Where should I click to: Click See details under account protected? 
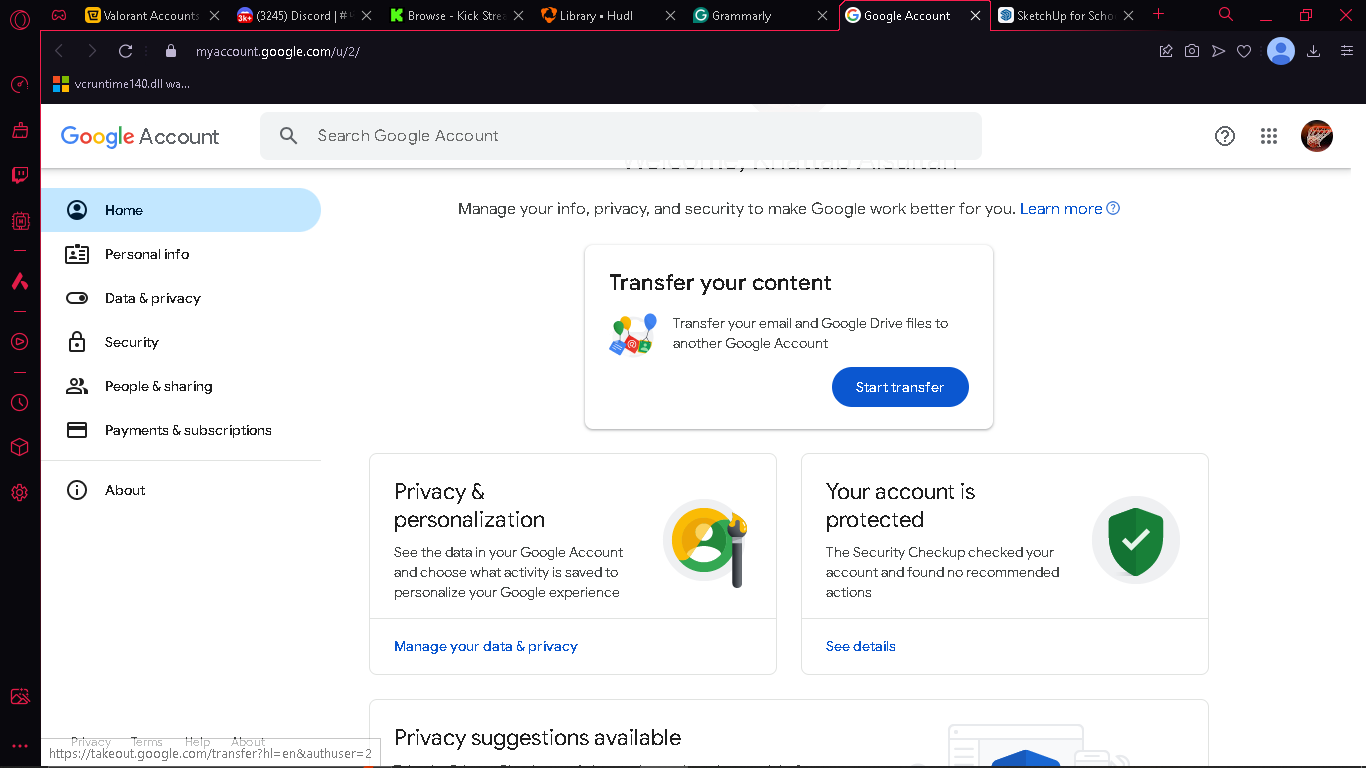click(x=861, y=646)
